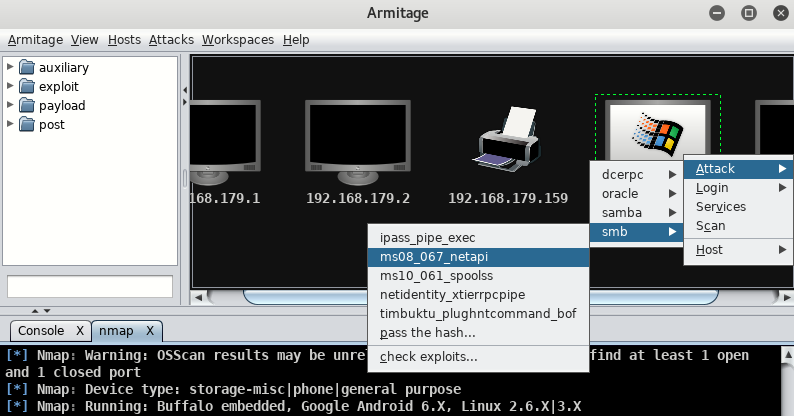This screenshot has height=416, width=794.
Task: Click Services in the host context menu
Action: [739, 206]
